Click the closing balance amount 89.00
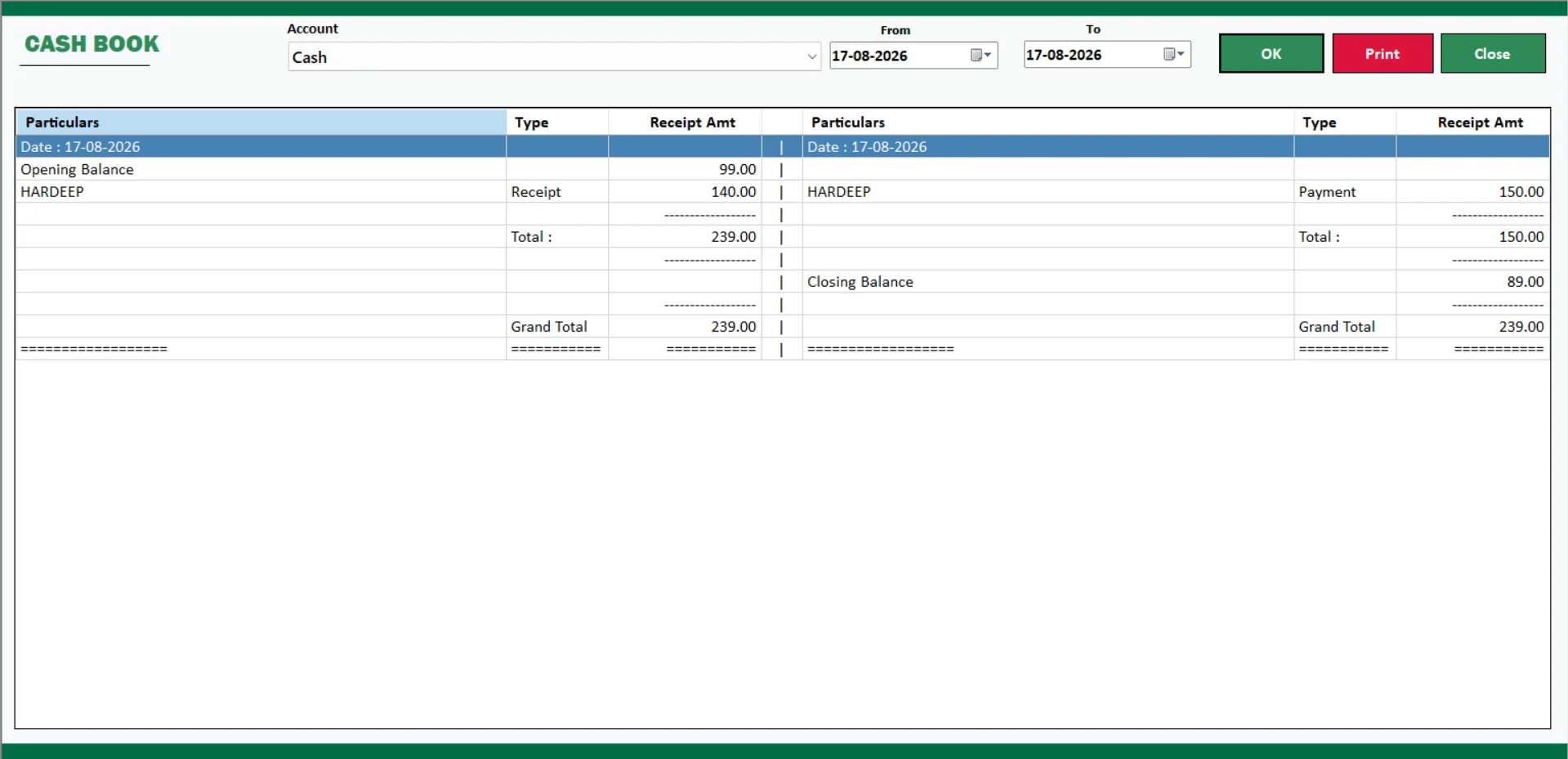 (x=1526, y=282)
